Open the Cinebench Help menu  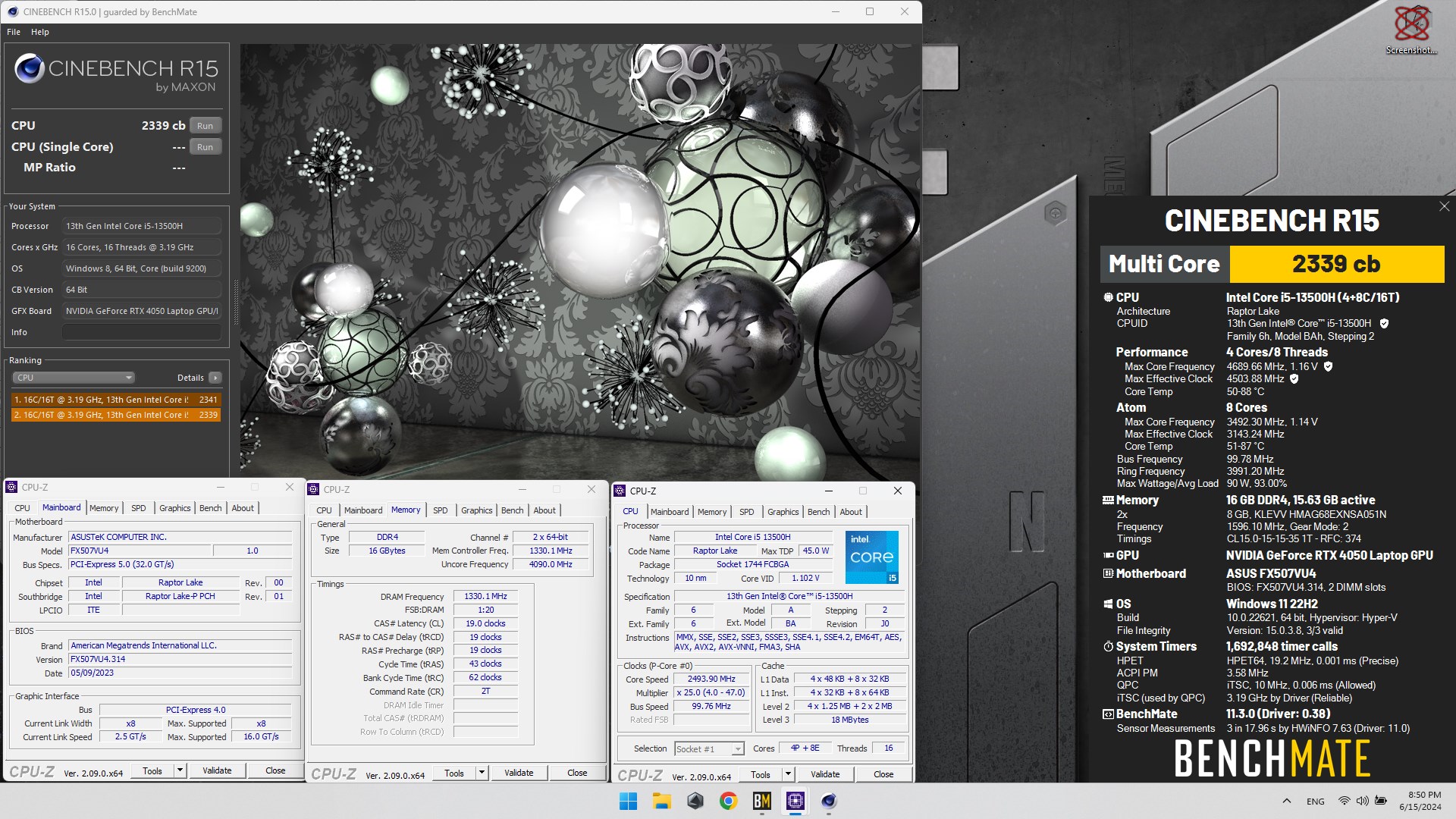pyautogui.click(x=40, y=32)
